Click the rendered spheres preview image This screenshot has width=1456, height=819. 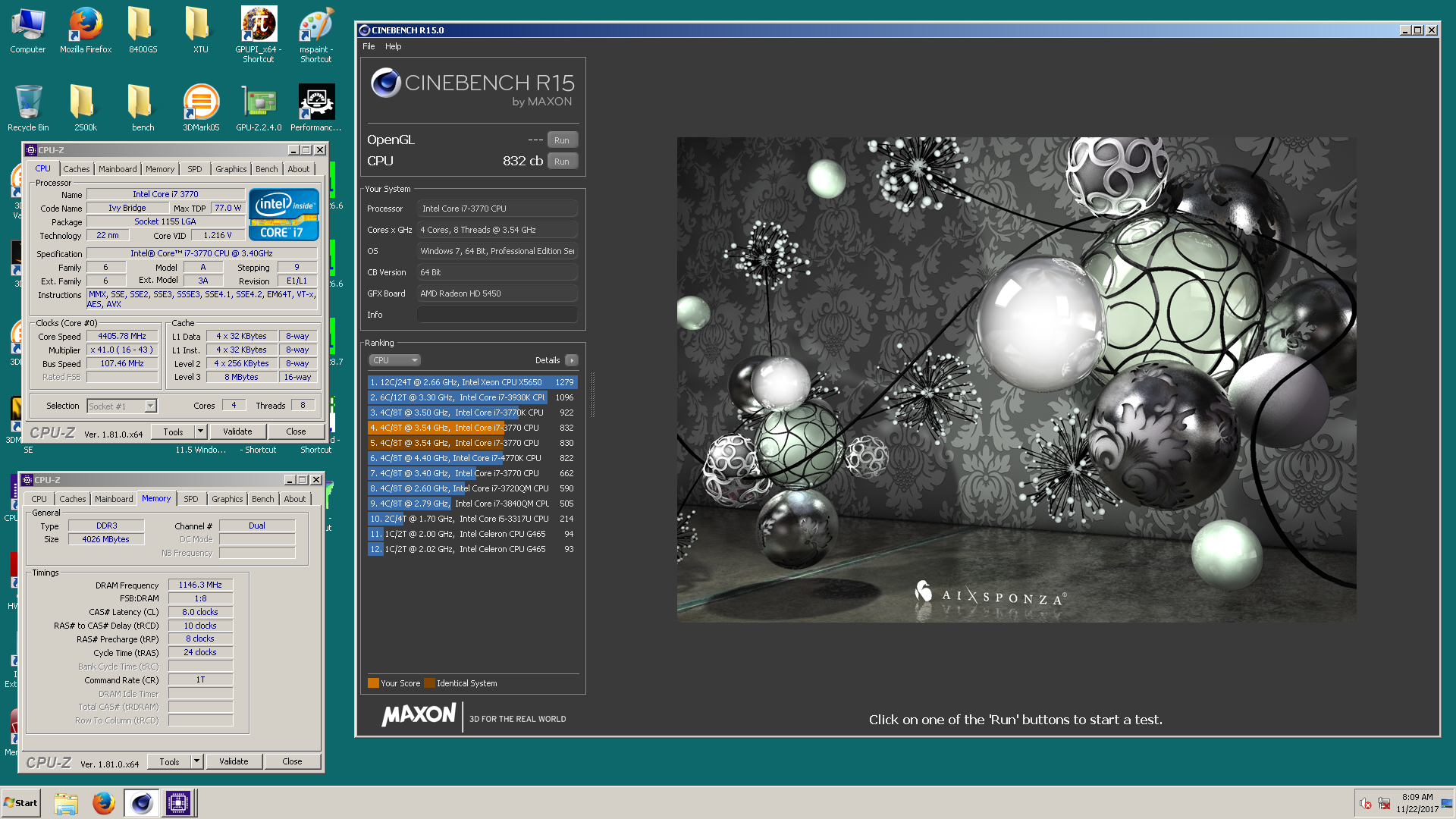pyautogui.click(x=1016, y=379)
